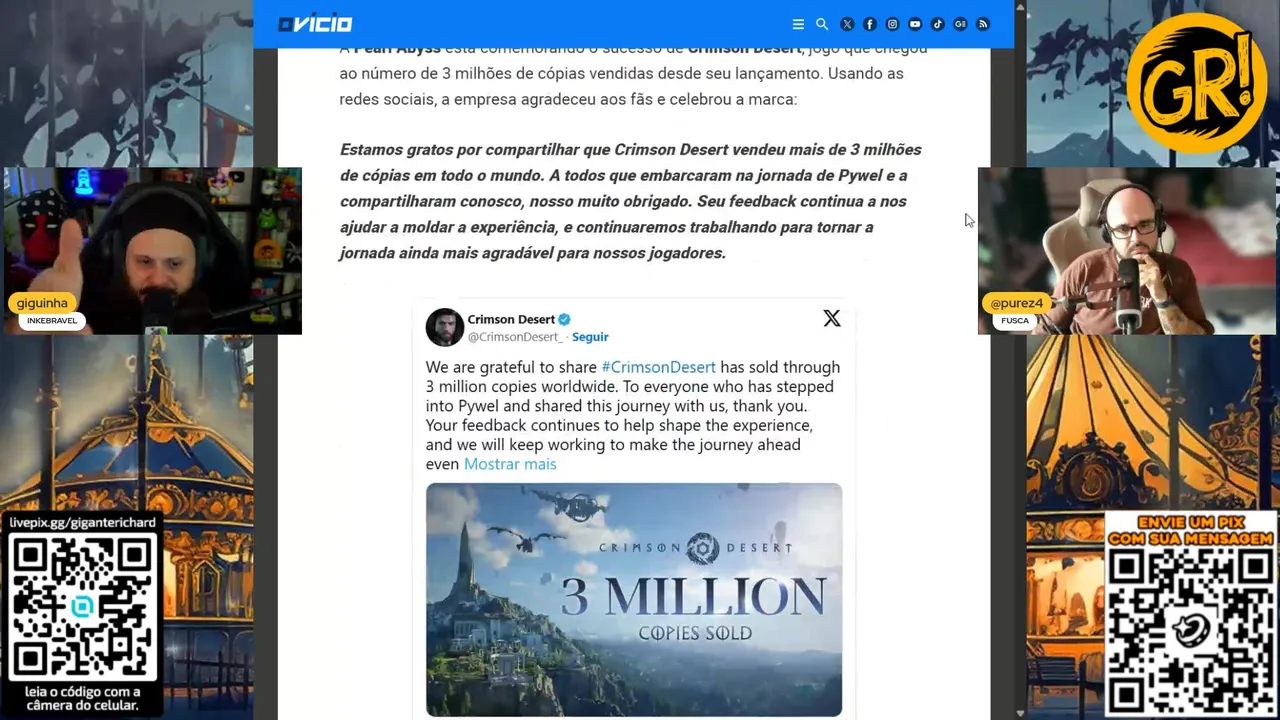Screen dimensions: 1280x720
Task: Click the X logo on embedded tweet
Action: coord(832,318)
